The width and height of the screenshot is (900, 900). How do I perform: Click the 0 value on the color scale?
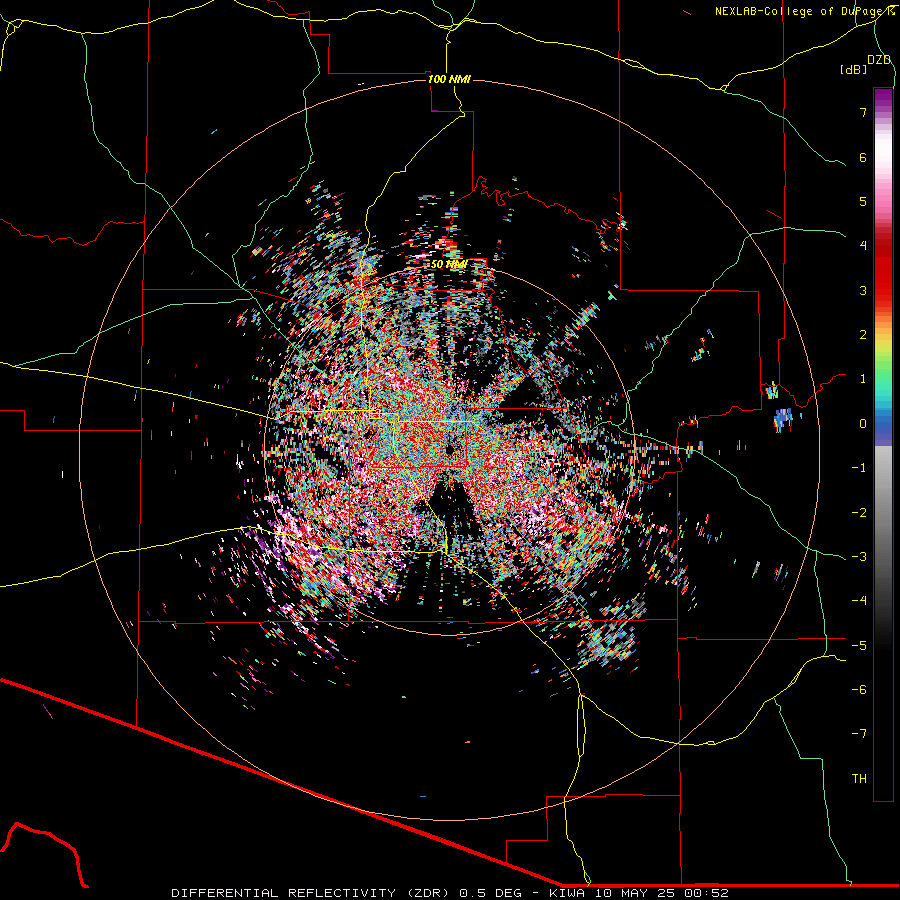click(x=863, y=424)
